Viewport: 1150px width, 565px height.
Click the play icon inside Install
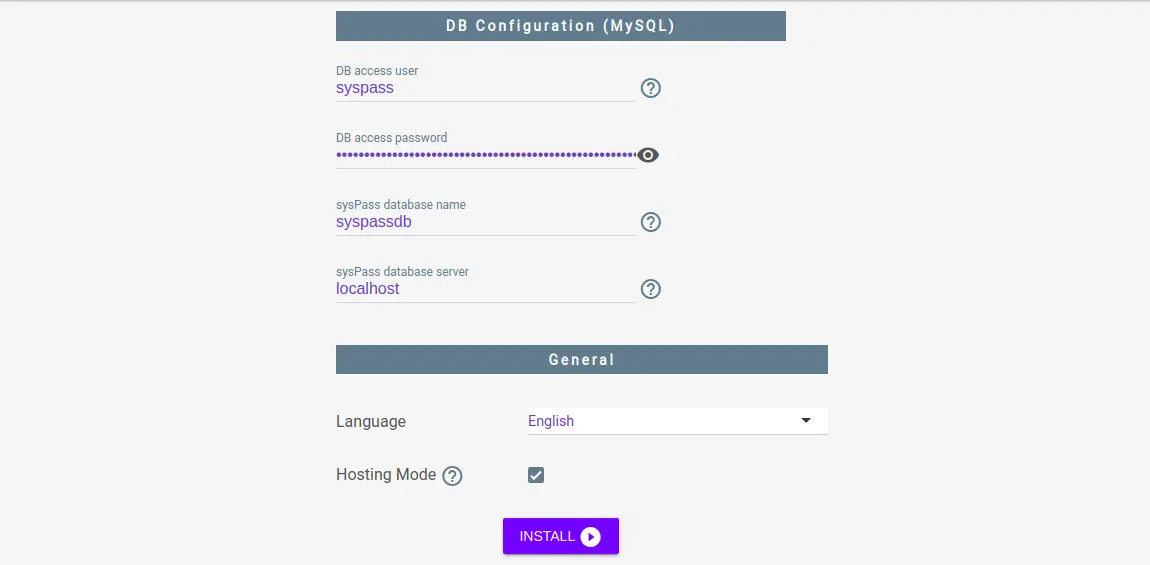coord(590,537)
